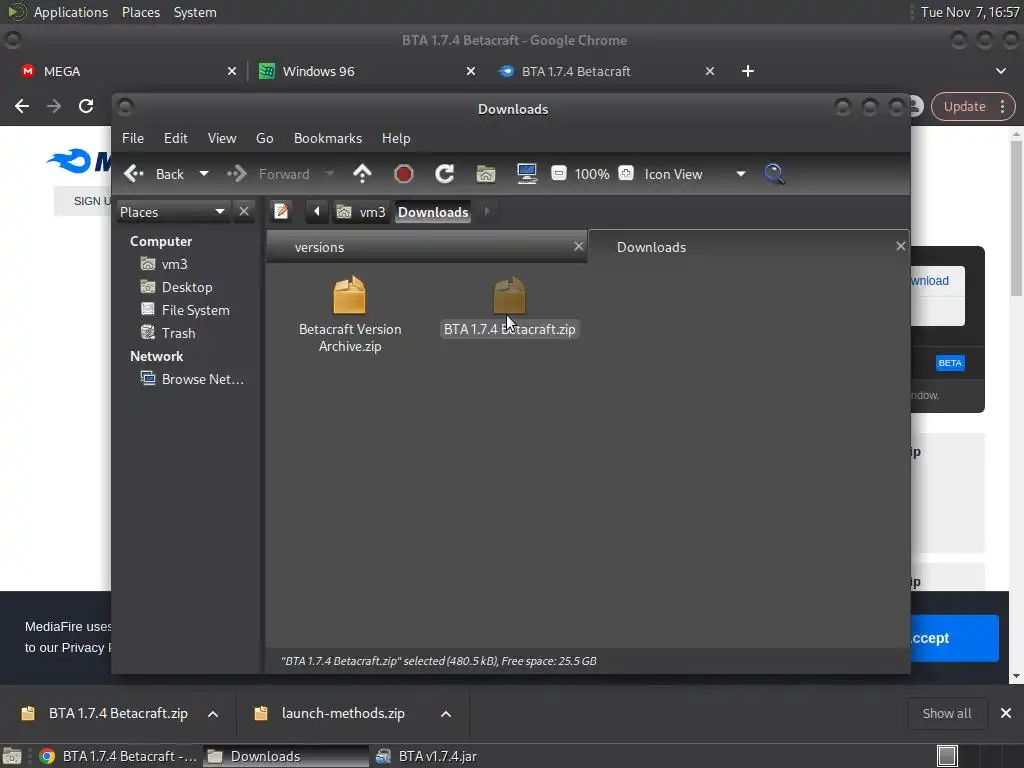Screen dimensions: 1024x768
Task: Open the Icon View mode dropdown
Action: click(695, 174)
